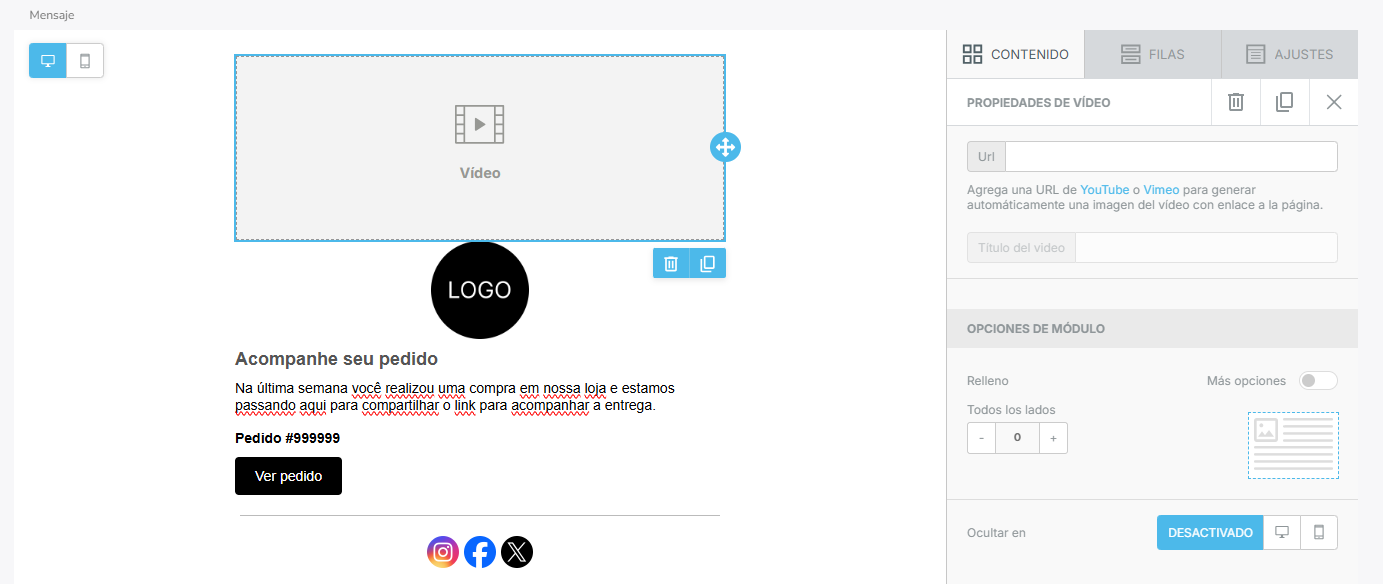
Task: Click the Ver pedido button
Action: [x=288, y=476]
